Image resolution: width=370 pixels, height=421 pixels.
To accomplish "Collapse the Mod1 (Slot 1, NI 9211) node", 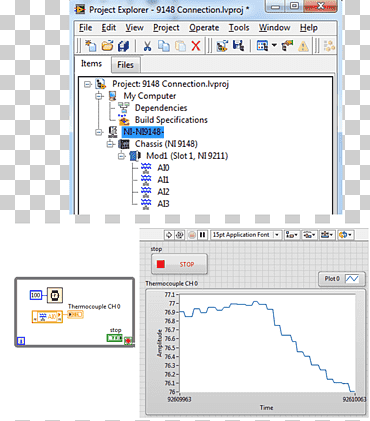I will [122, 156].
